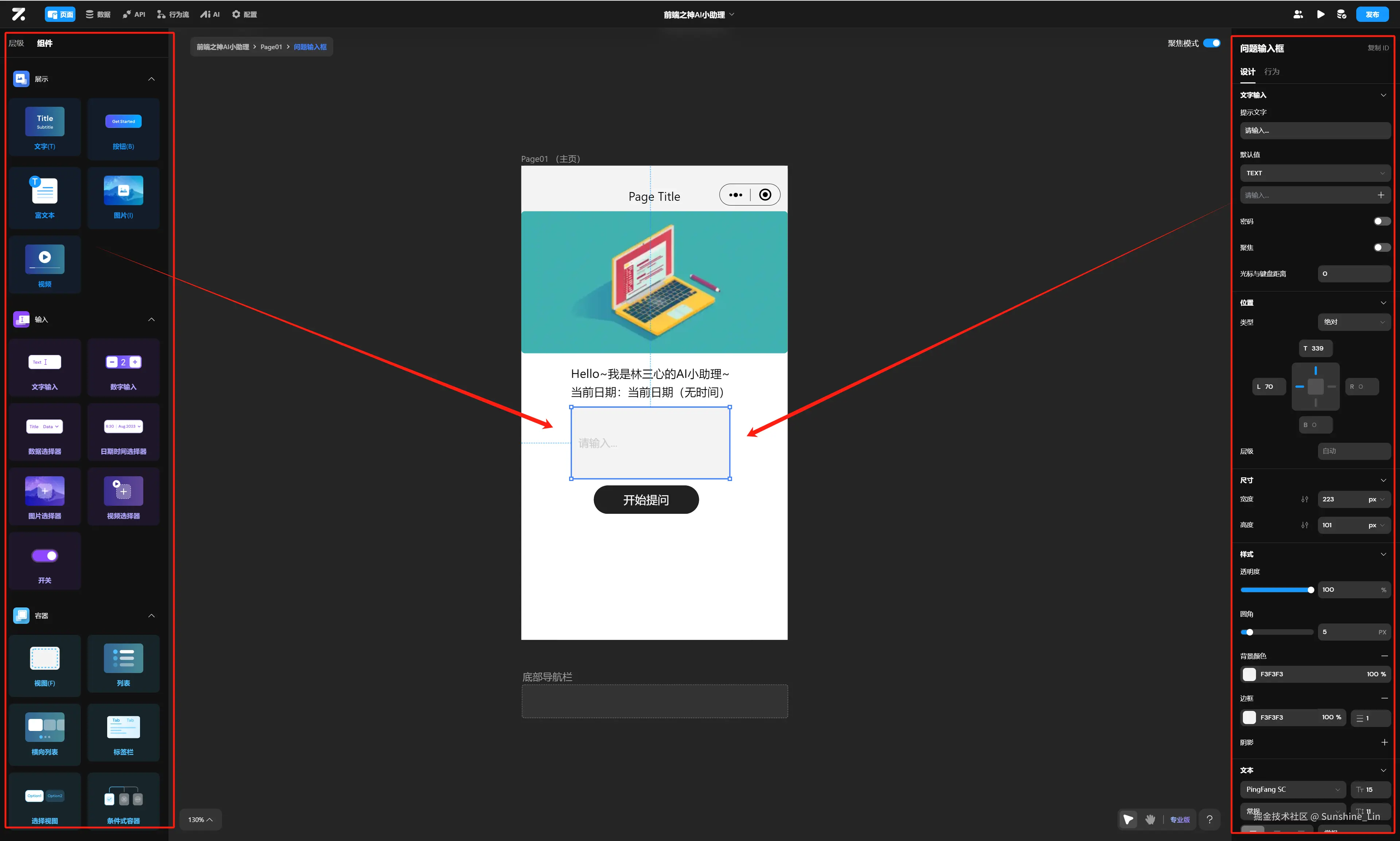Screen dimensions: 1400x841
Task: Switch to the 行为 tab
Action: 1271,71
